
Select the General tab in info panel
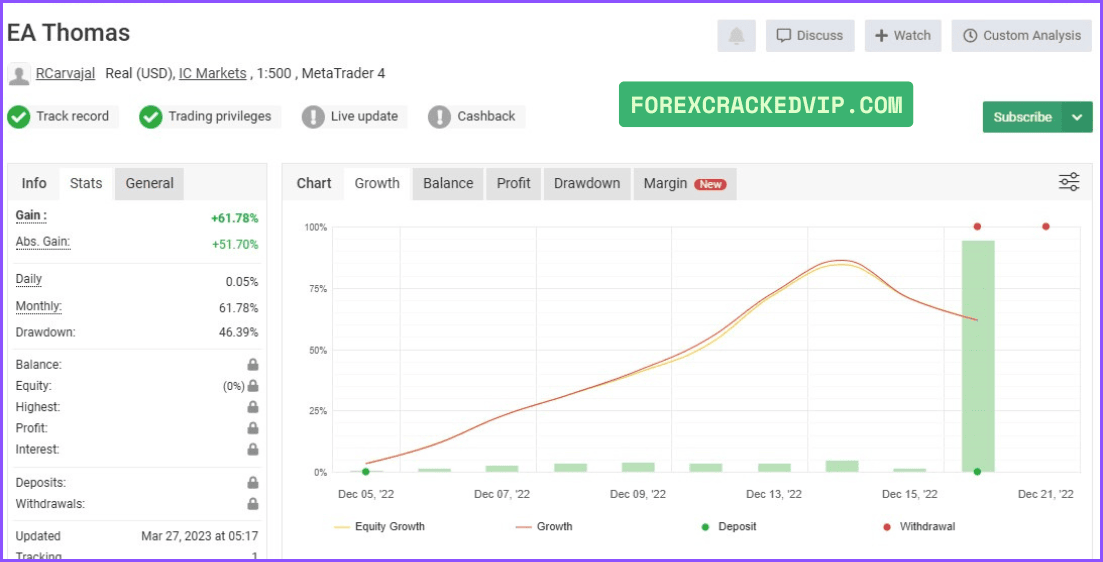click(149, 184)
